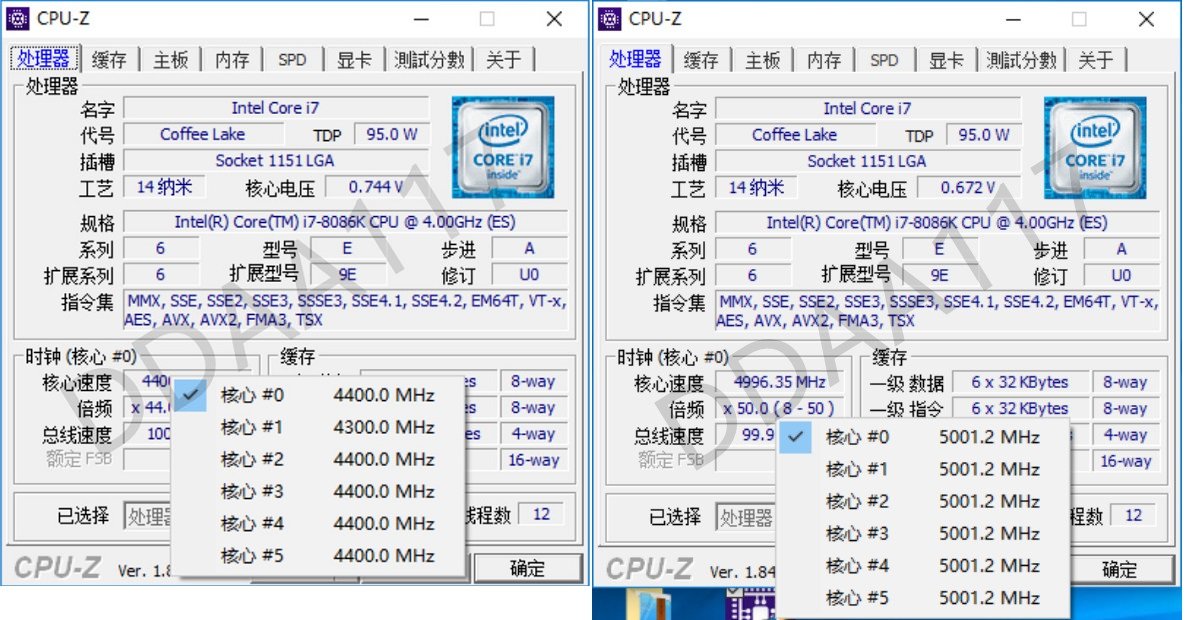1186x620 pixels.
Task: Go to the 内存 tab in the left window
Action: click(231, 60)
